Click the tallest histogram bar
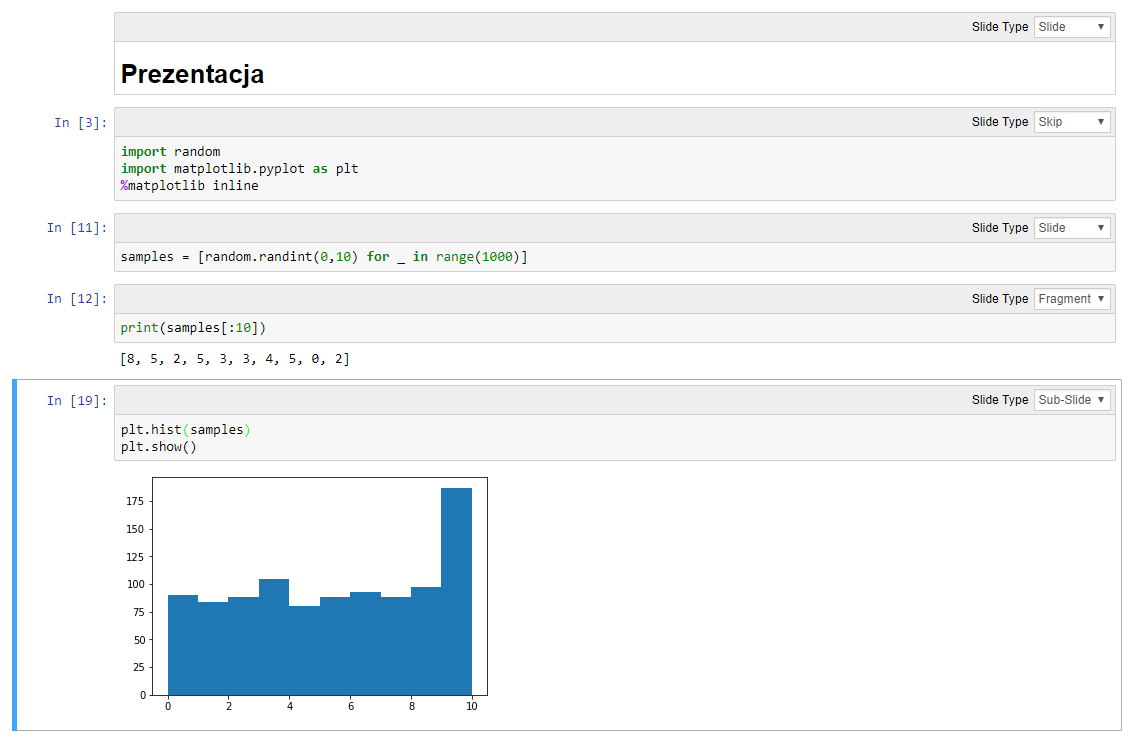This screenshot has height=738, width=1128. pyautogui.click(x=456, y=591)
